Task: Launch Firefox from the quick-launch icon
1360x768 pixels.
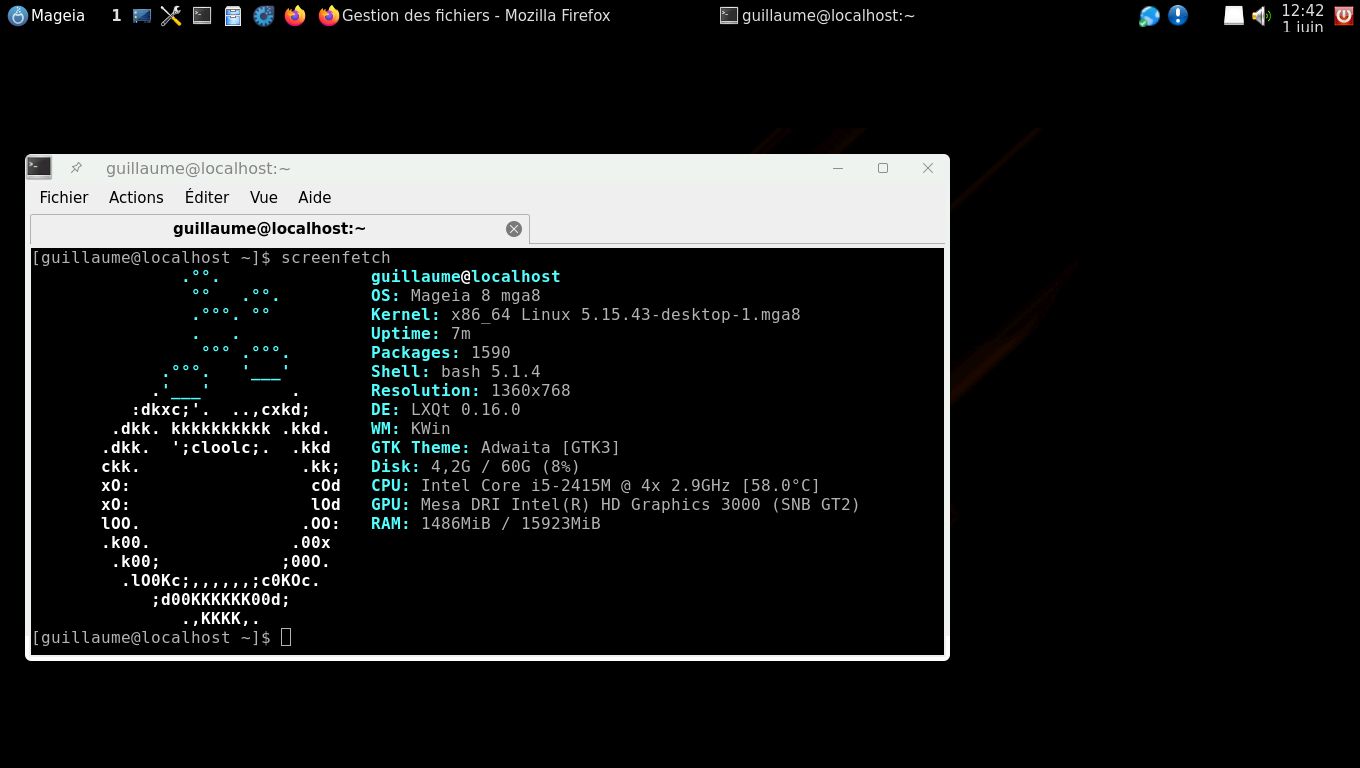Action: pyautogui.click(x=294, y=15)
